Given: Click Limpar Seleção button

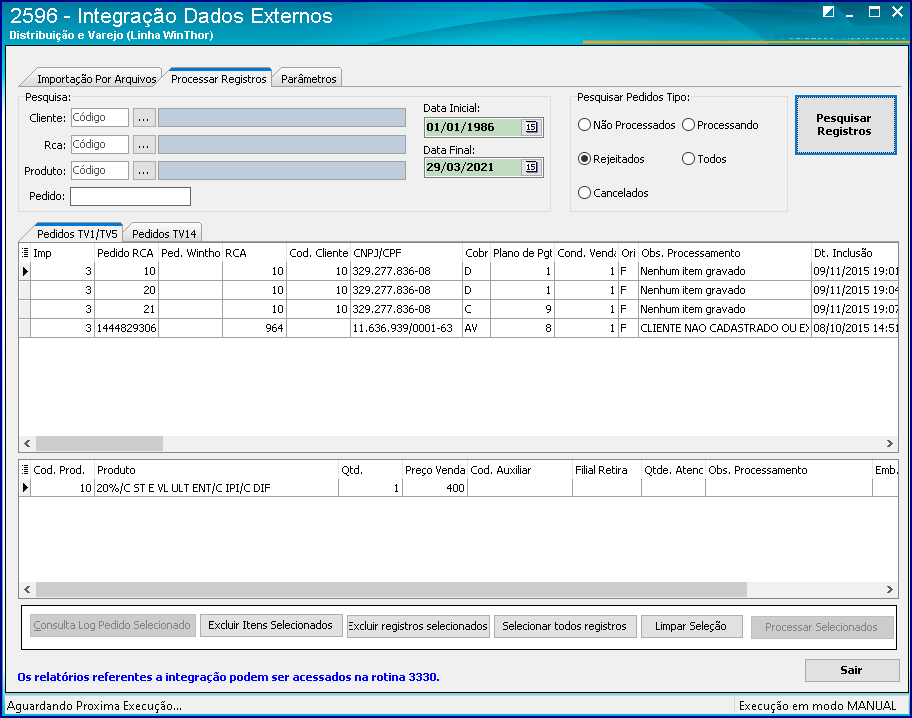Looking at the screenshot, I should pyautogui.click(x=691, y=626).
